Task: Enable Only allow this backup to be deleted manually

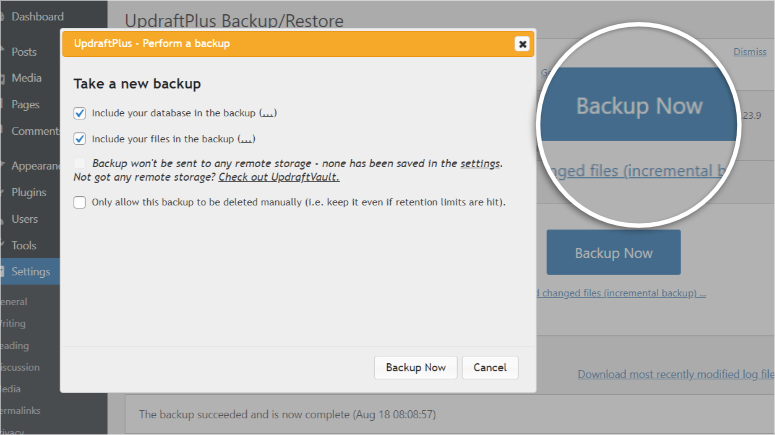Action: (80, 202)
